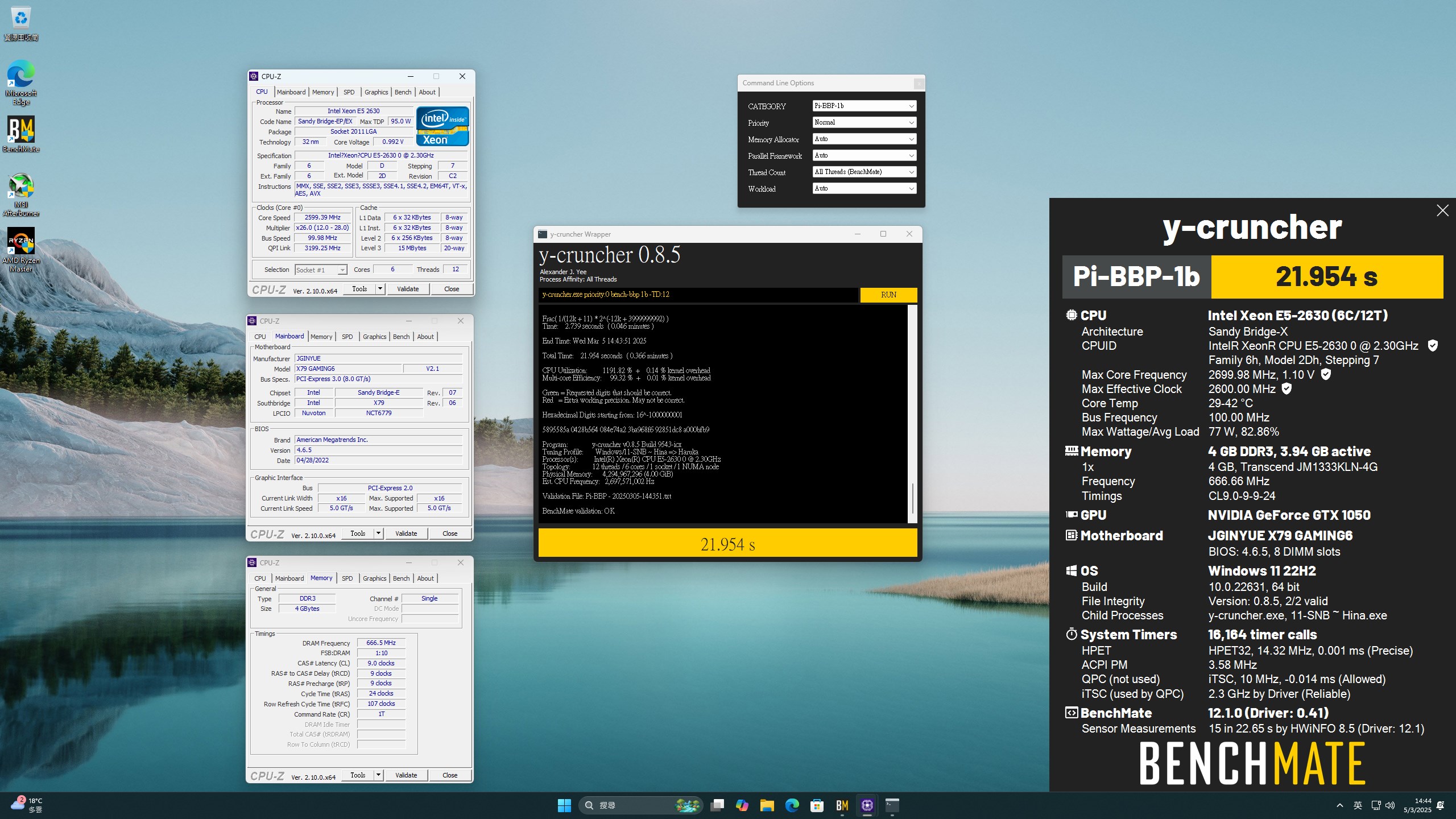The image size is (1456, 819).
Task: Expand the Memory Allocator dropdown
Action: coord(864,139)
